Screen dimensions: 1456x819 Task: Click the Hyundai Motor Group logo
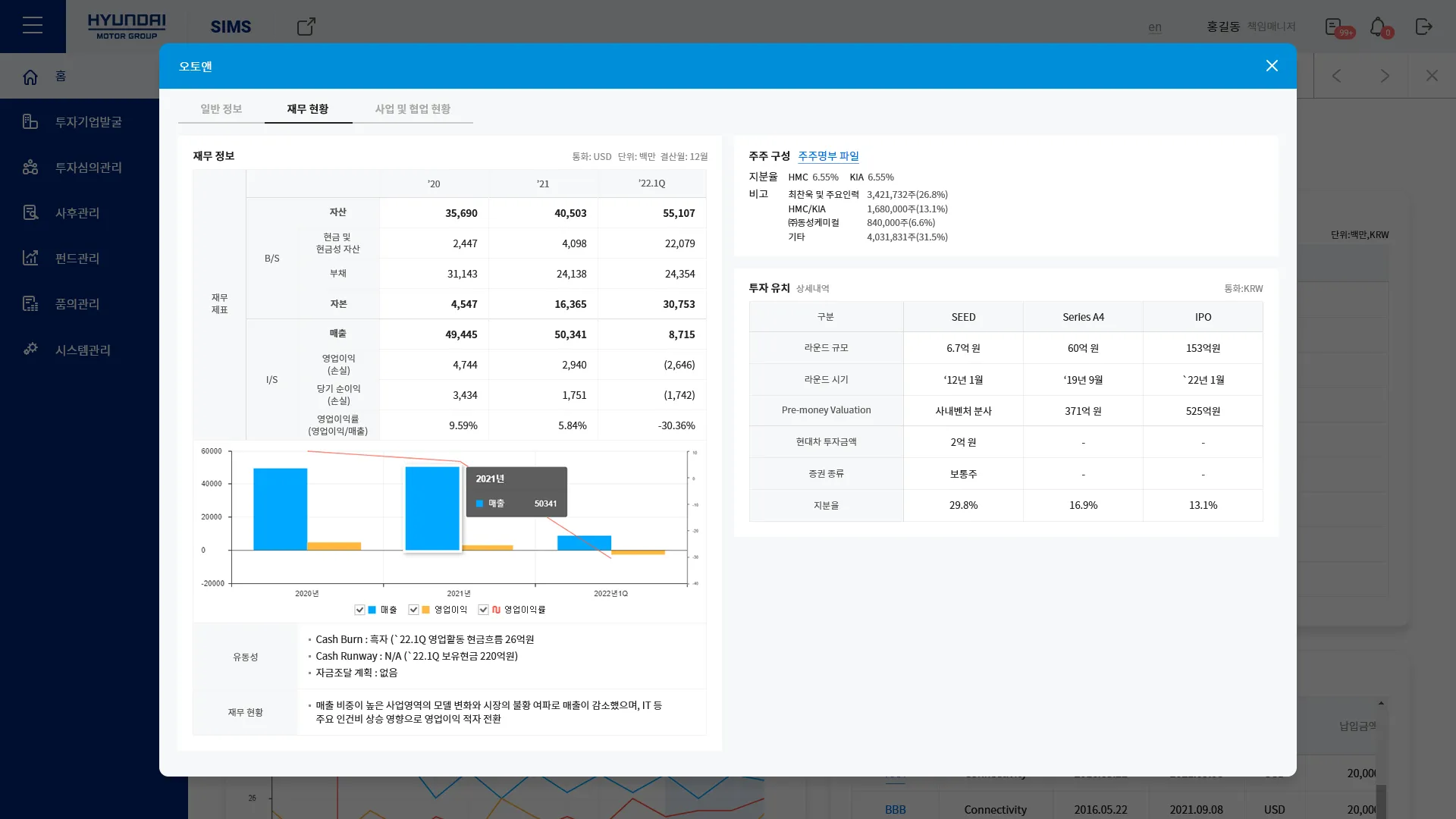(x=127, y=27)
